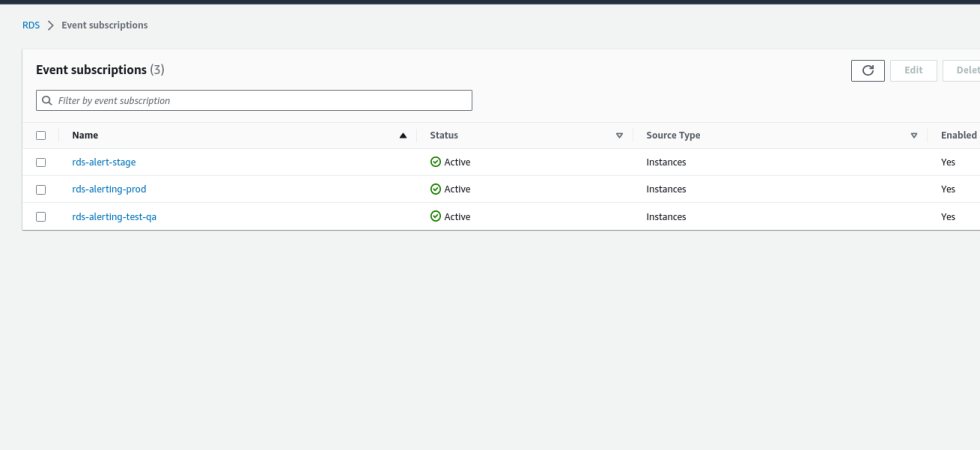
Task: Sort by Name using ascending arrow
Action: coord(403,136)
